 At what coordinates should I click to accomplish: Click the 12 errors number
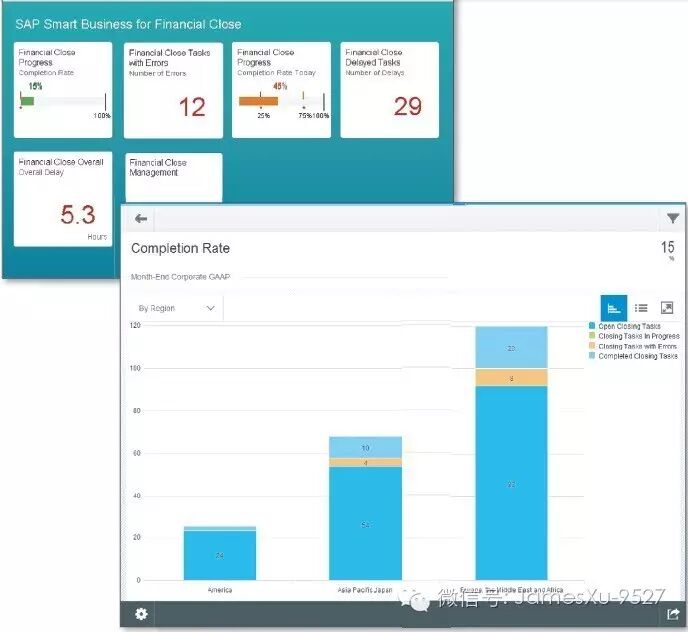pos(192,107)
